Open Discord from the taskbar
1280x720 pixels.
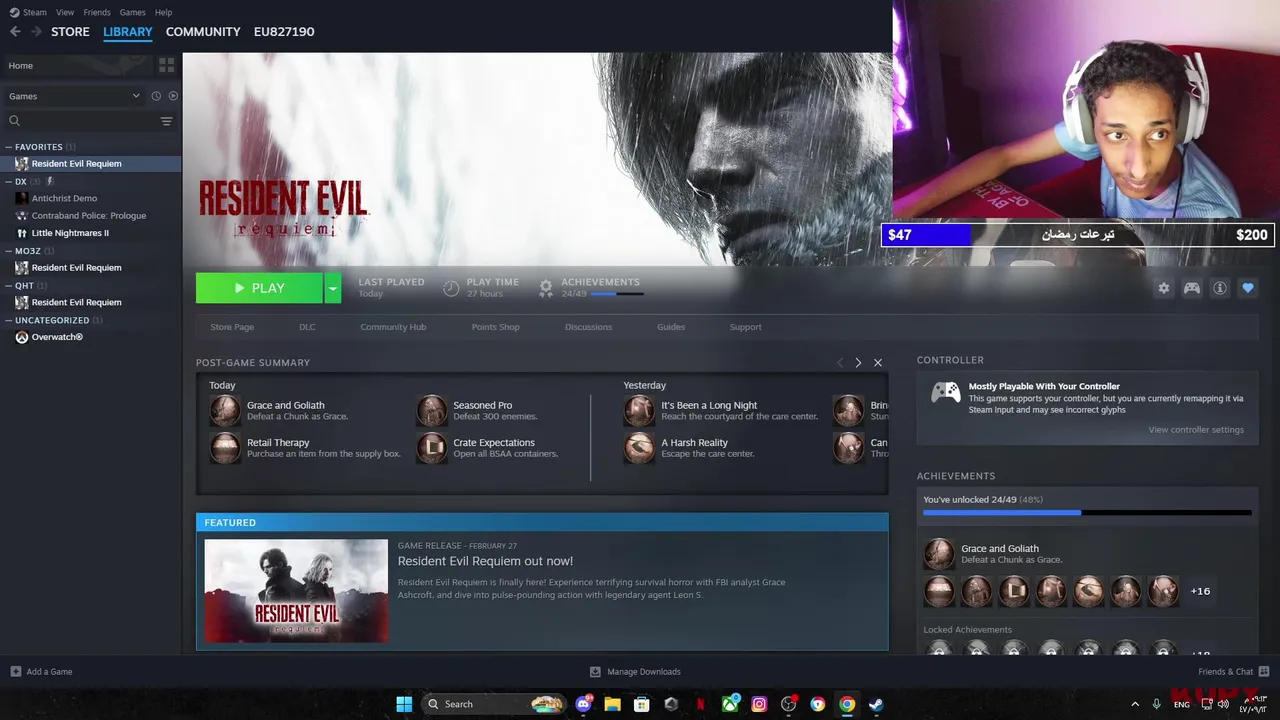584,704
